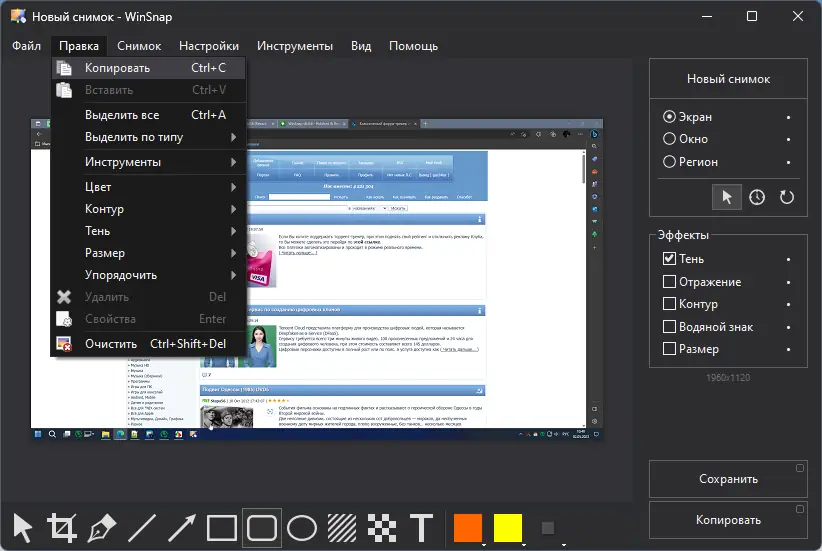This screenshot has height=551, width=822.
Task: Pick the orange color swatch
Action: pos(468,528)
